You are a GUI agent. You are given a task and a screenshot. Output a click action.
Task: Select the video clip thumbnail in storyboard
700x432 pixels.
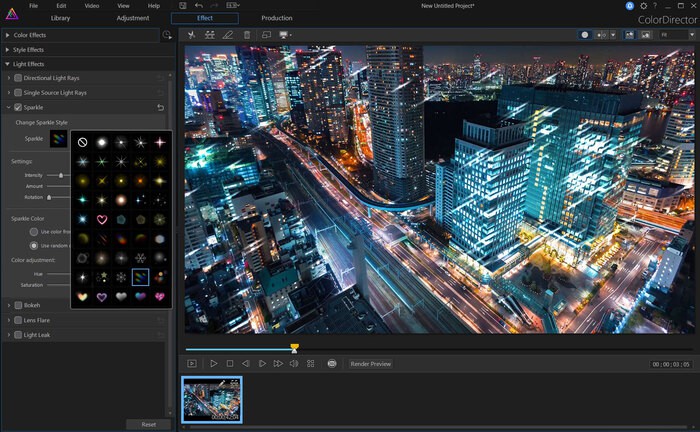coord(211,399)
